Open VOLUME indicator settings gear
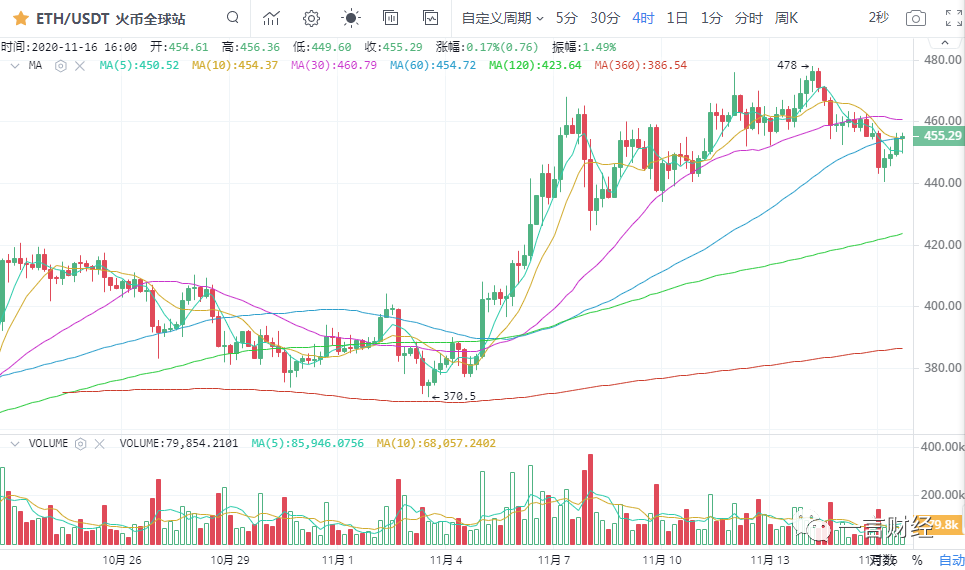 [x=81, y=443]
